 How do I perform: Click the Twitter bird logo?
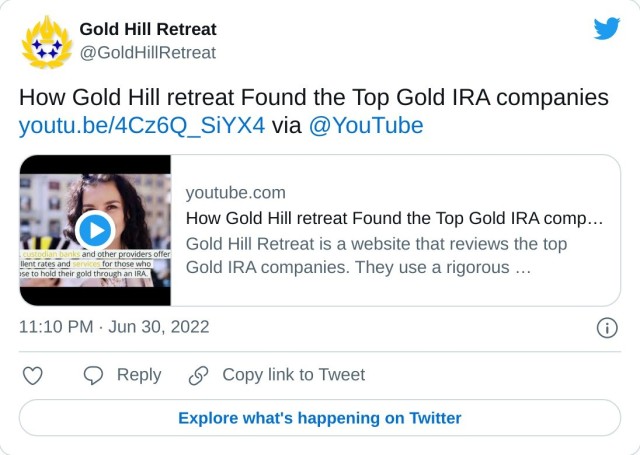[606, 29]
